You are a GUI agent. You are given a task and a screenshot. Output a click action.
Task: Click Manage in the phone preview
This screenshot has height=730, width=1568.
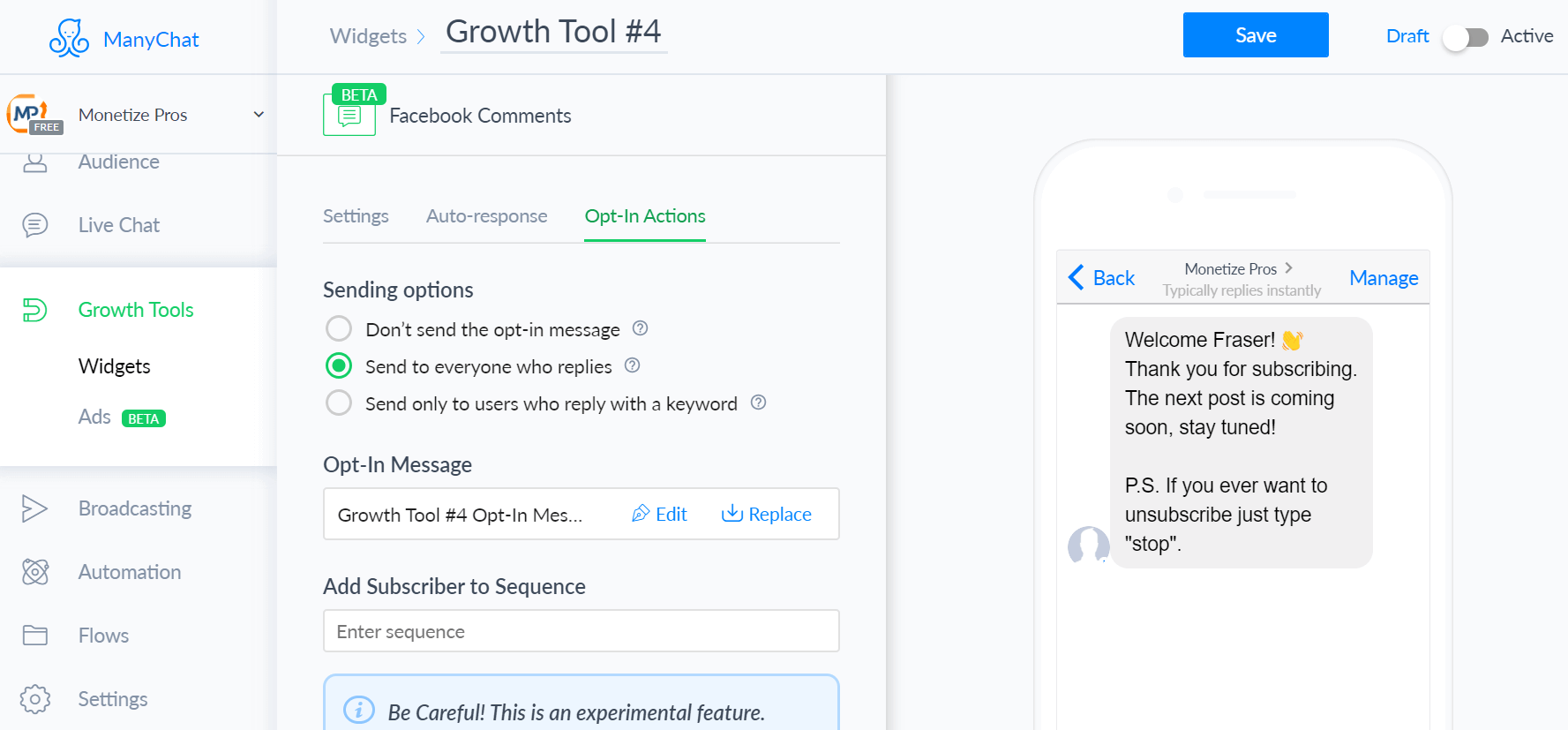click(x=1384, y=278)
